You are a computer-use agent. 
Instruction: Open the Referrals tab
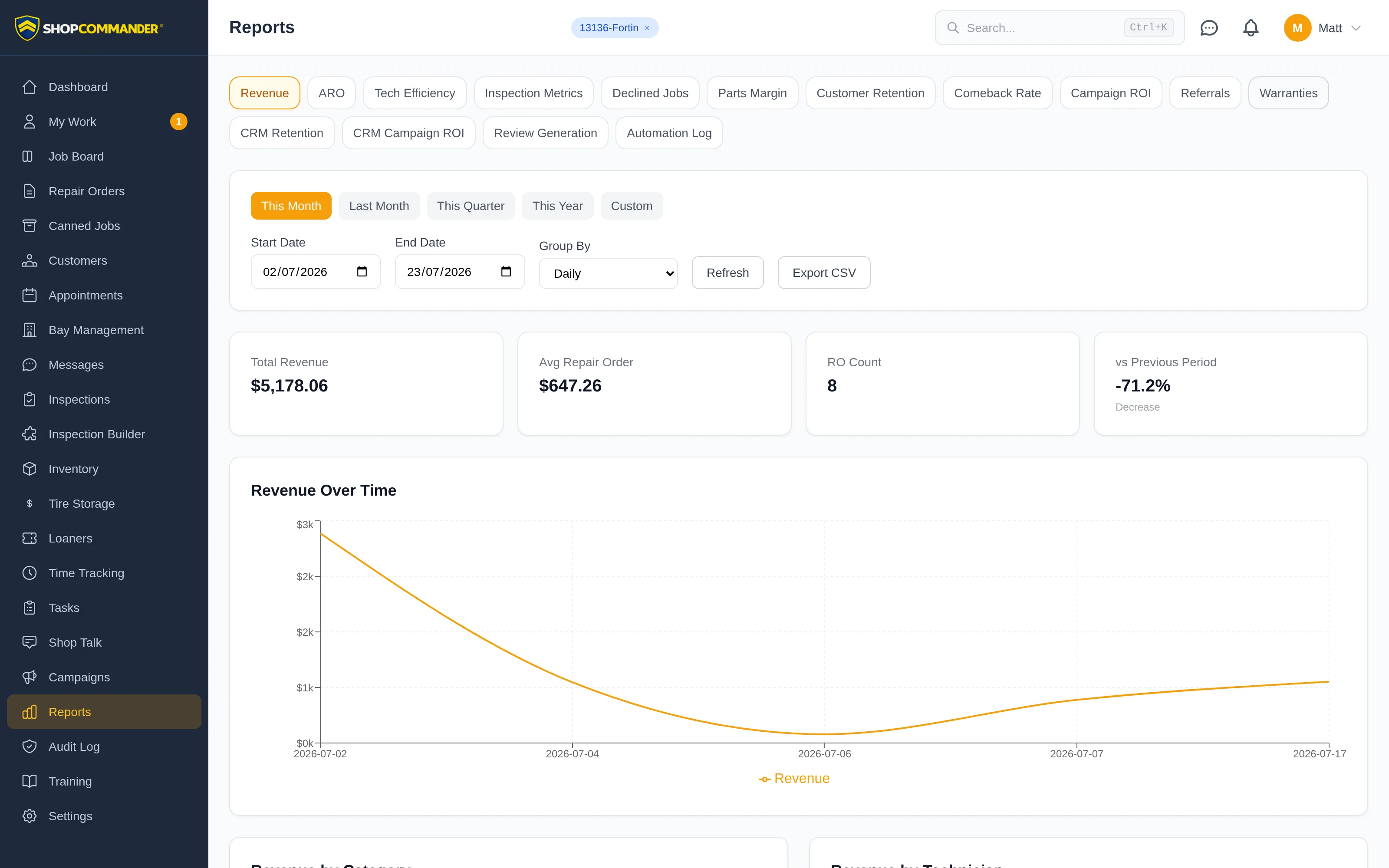pos(1205,93)
